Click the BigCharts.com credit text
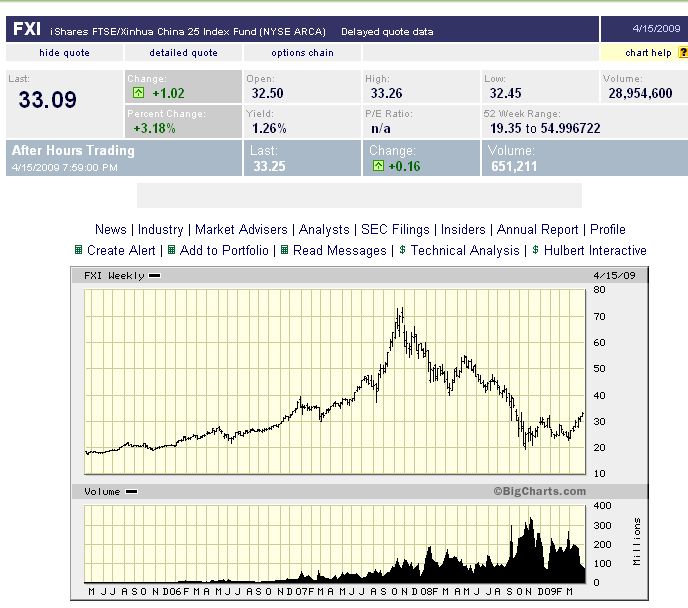688x608 pixels. pyautogui.click(x=540, y=491)
